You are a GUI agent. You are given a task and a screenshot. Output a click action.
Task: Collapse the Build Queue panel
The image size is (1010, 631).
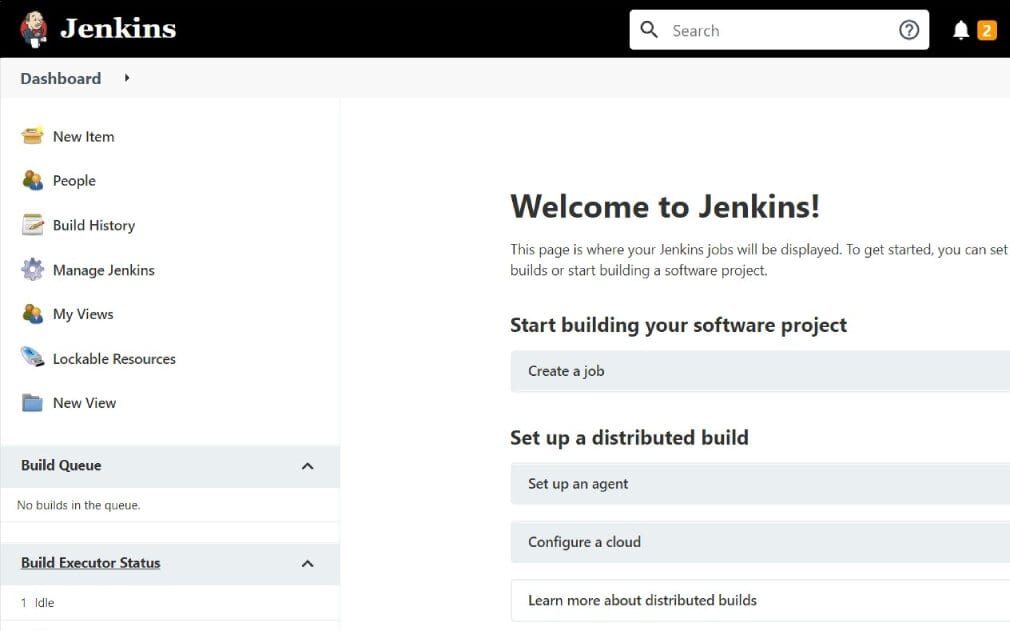(x=307, y=466)
